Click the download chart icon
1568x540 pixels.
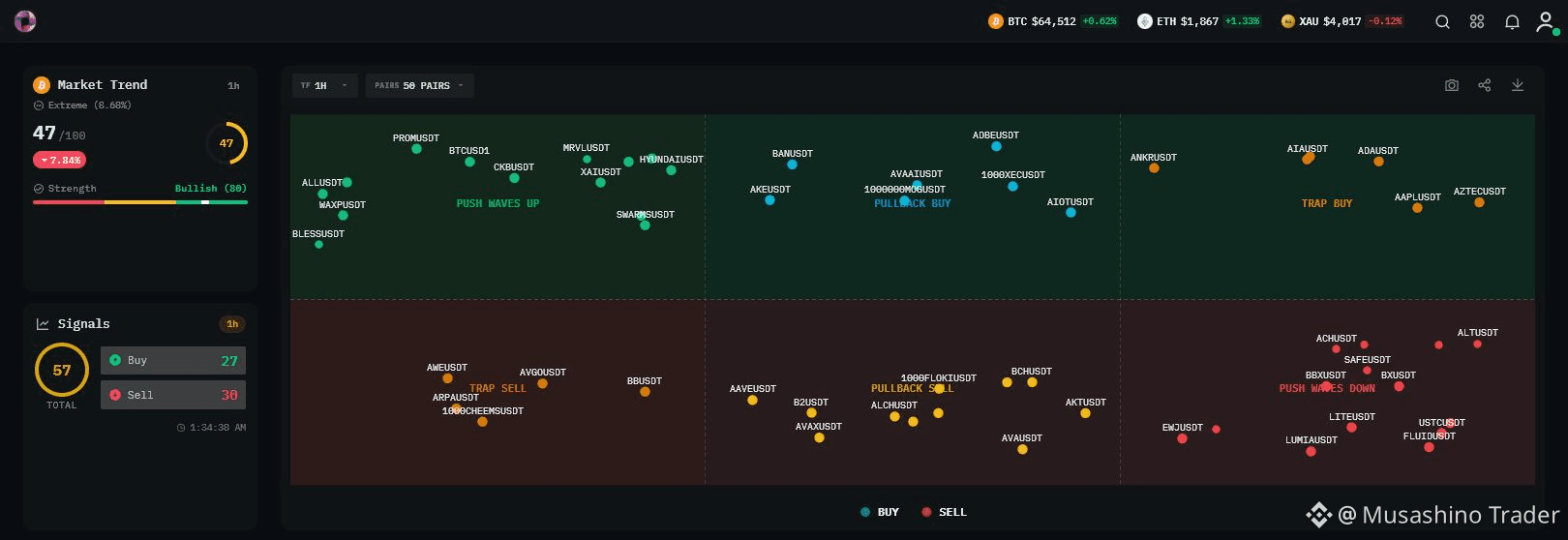(1518, 85)
